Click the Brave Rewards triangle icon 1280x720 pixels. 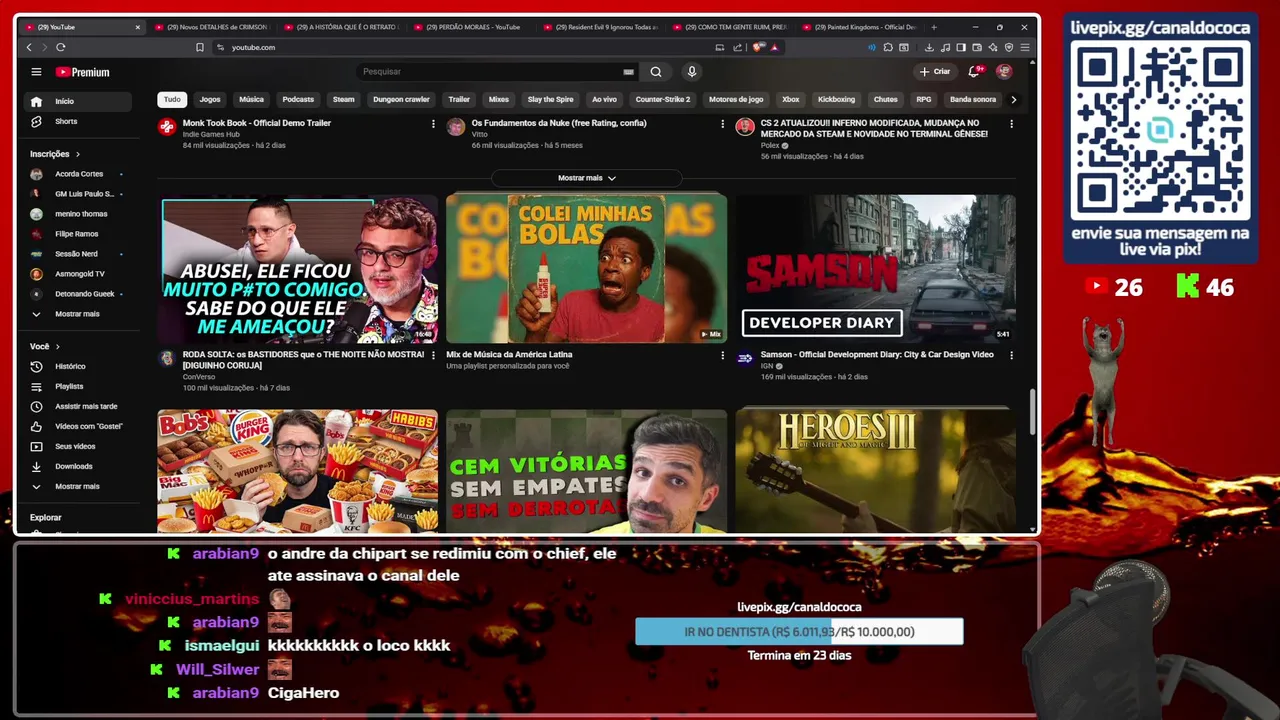774,47
